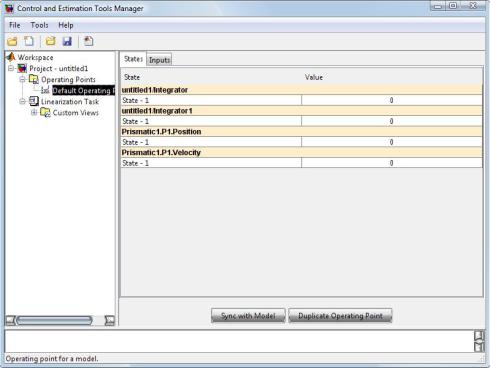
Task: Select Linearization Task tree item
Action: pyautogui.click(x=70, y=101)
